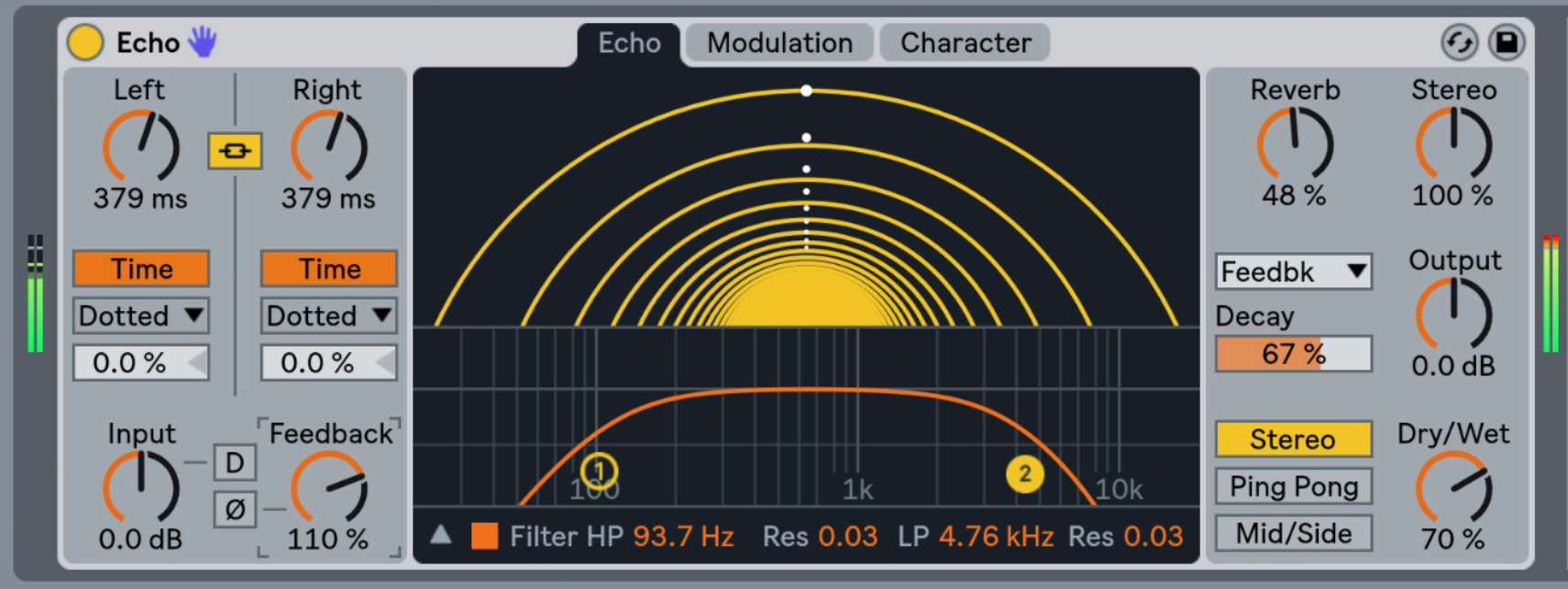The height and width of the screenshot is (589, 1568).
Task: Select filter node 2 on the curve
Action: (1025, 474)
